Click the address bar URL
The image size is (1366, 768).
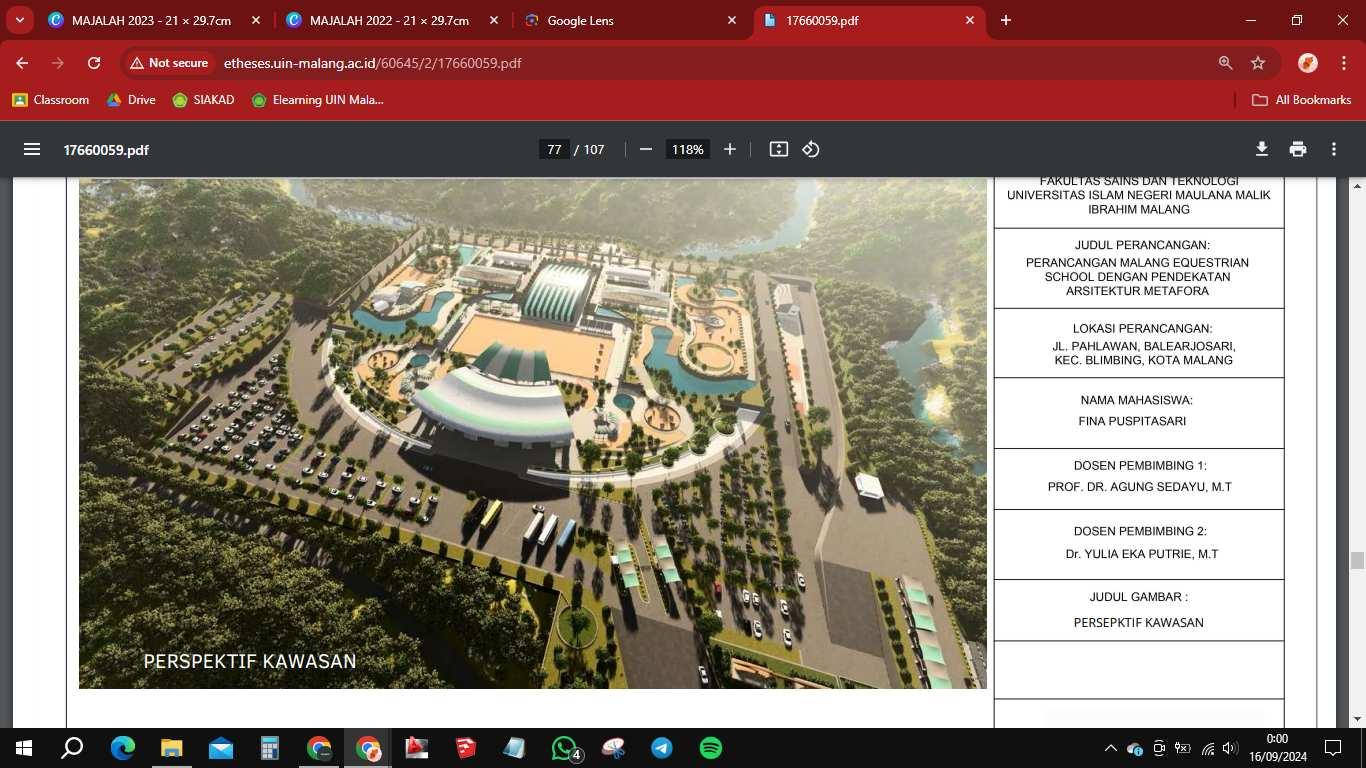(372, 63)
